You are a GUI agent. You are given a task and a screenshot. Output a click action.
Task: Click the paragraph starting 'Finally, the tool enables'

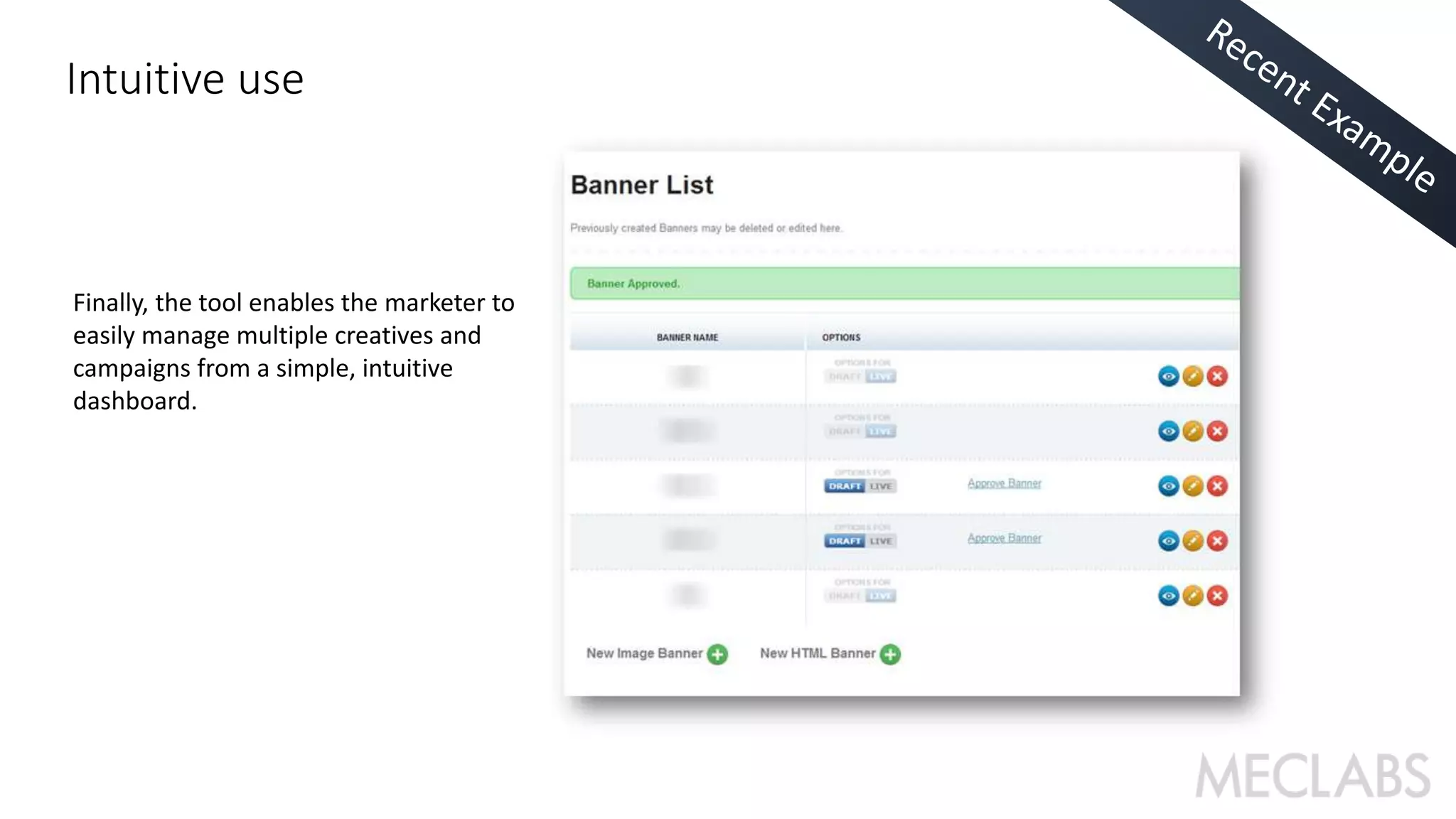(x=294, y=352)
